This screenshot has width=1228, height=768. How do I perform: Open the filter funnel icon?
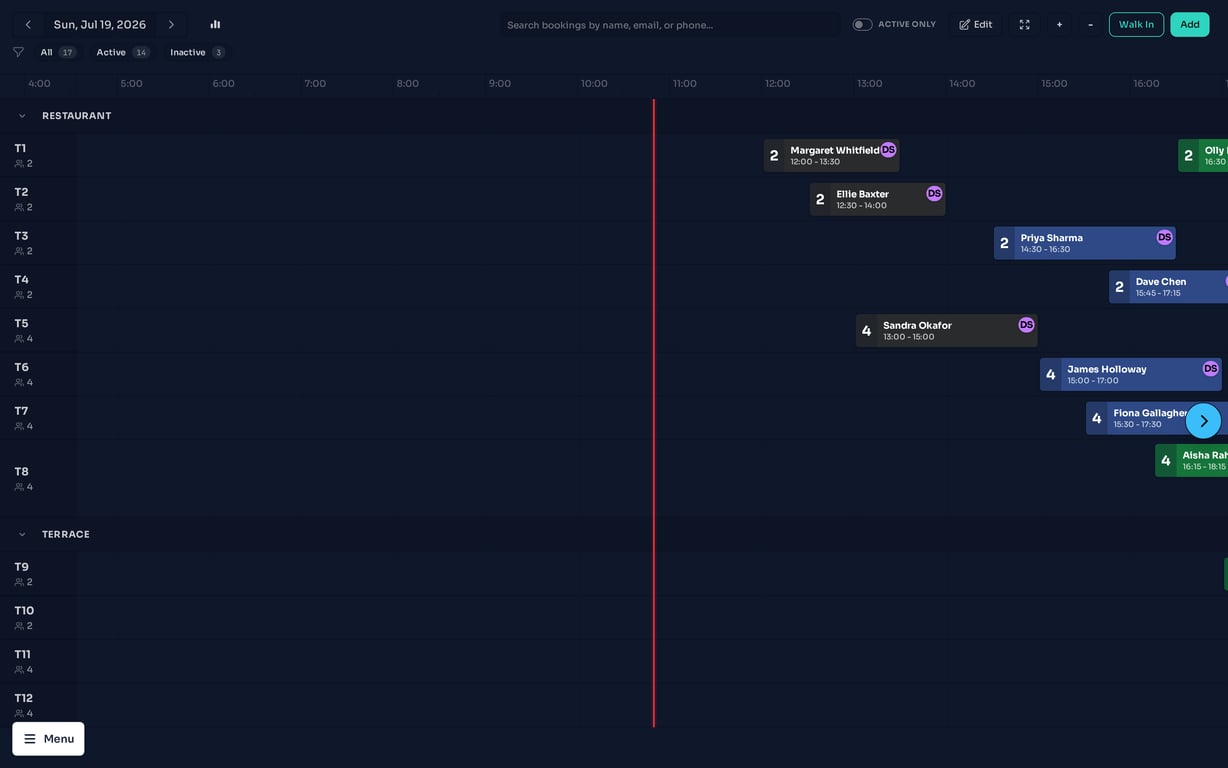tap(18, 52)
